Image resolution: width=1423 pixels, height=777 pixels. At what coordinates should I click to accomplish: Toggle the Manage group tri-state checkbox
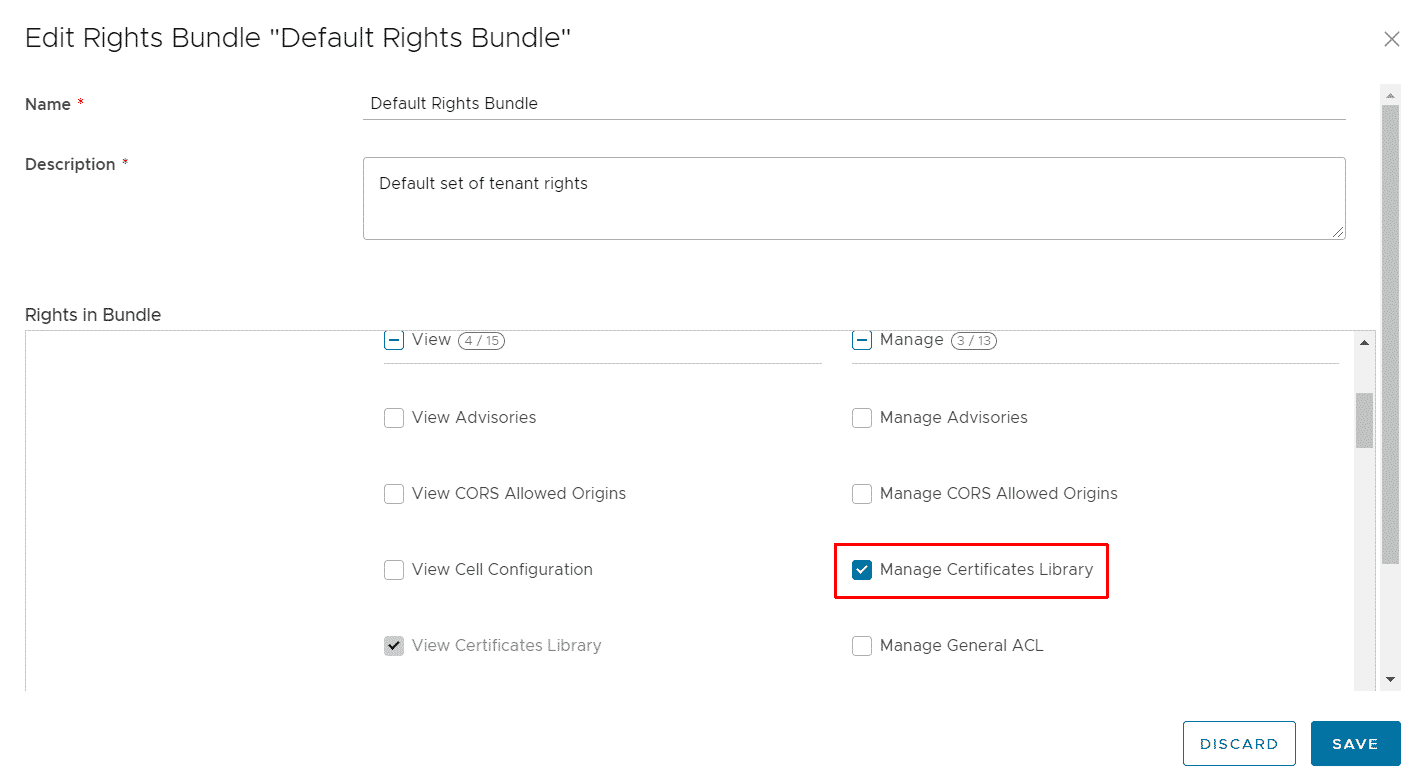[862, 340]
